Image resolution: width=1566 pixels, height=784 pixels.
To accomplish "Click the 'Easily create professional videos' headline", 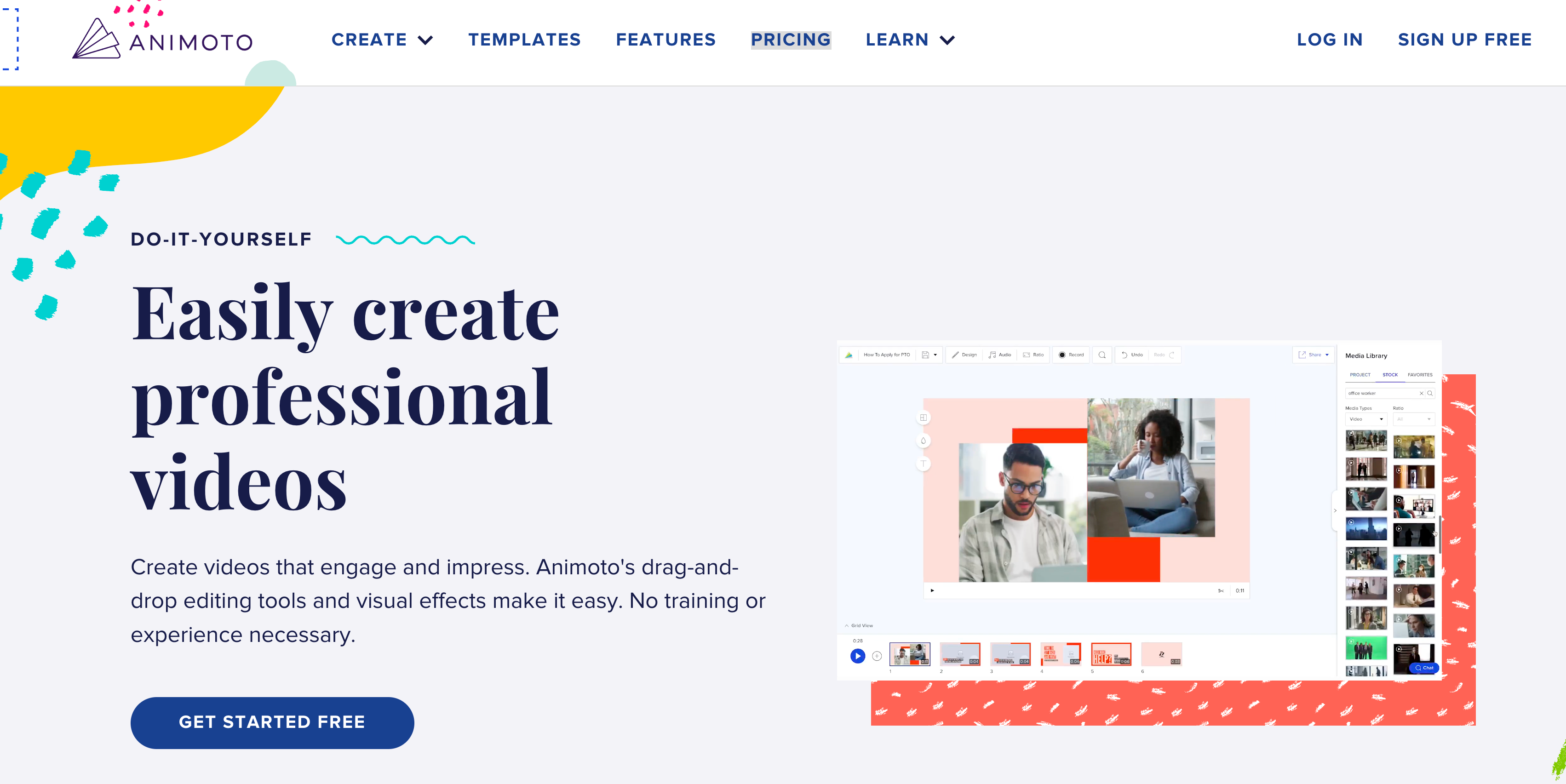I will [x=344, y=396].
